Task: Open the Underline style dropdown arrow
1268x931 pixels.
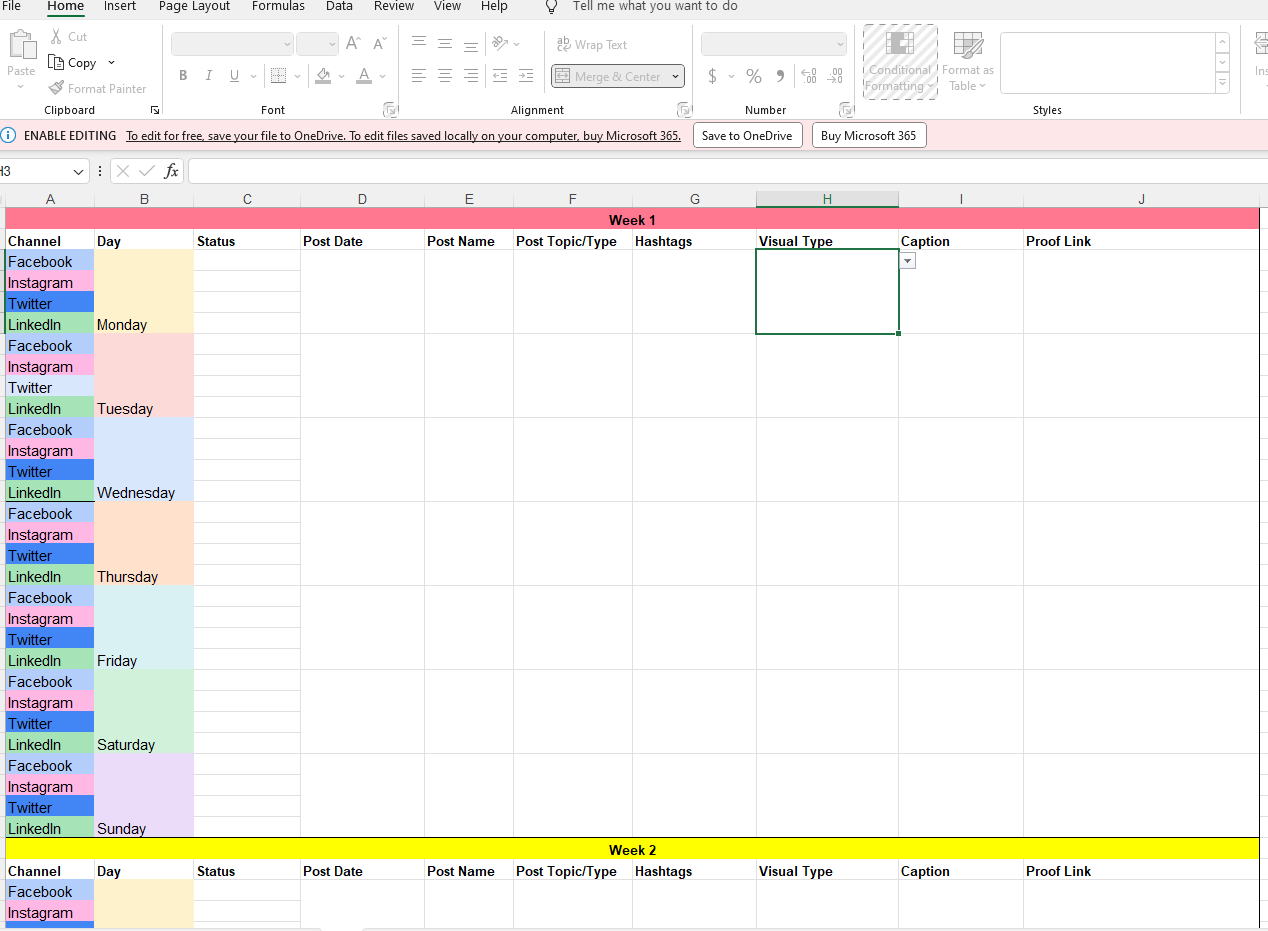Action: click(x=253, y=76)
